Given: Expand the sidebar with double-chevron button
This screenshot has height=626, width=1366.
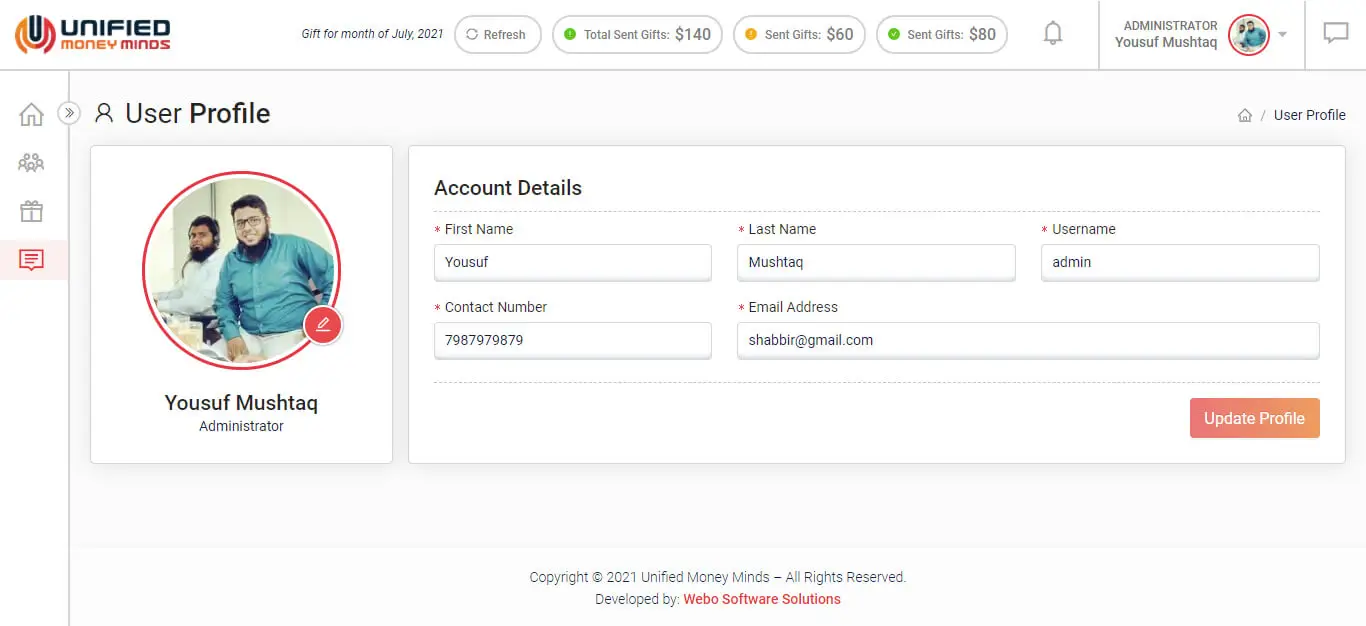Looking at the screenshot, I should pos(68,113).
